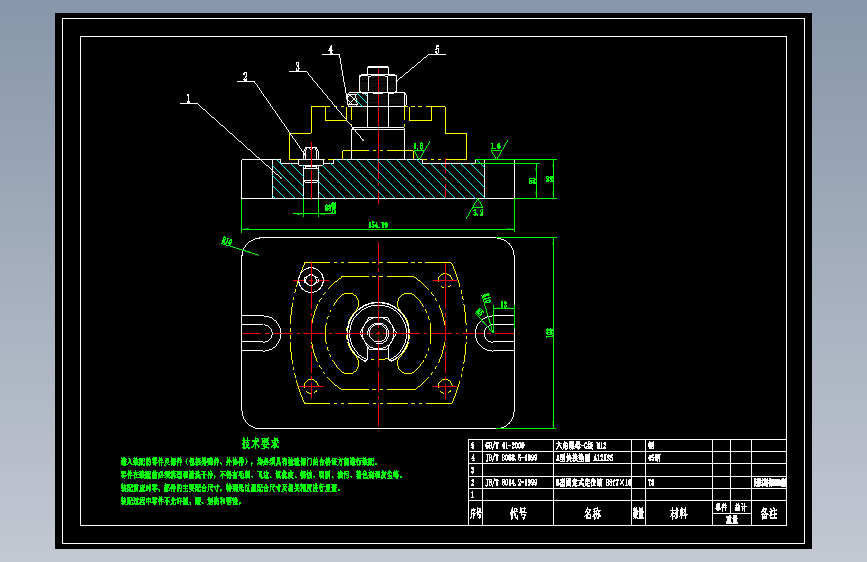The width and height of the screenshot is (867, 562).
Task: Select the parts list cell beginning JB/T 8008
Action: (518, 457)
